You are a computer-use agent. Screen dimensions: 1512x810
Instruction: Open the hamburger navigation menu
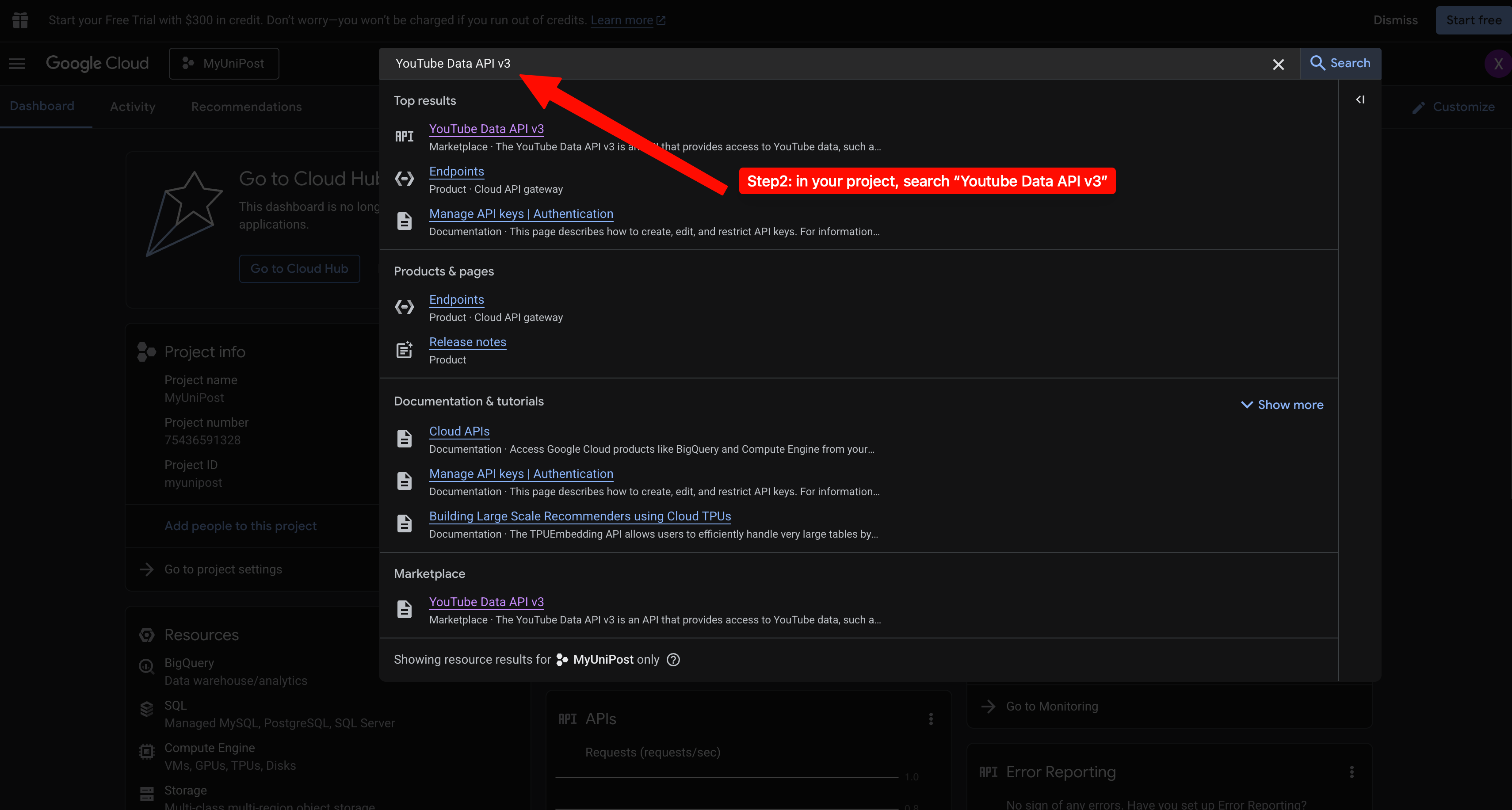[x=17, y=63]
